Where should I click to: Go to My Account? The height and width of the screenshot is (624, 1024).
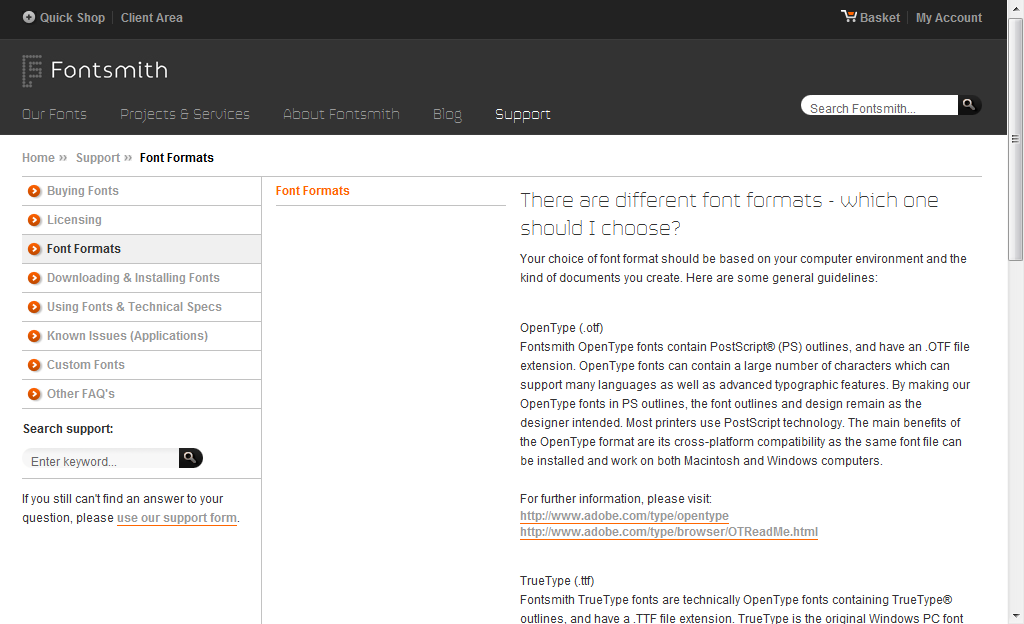pyautogui.click(x=949, y=18)
